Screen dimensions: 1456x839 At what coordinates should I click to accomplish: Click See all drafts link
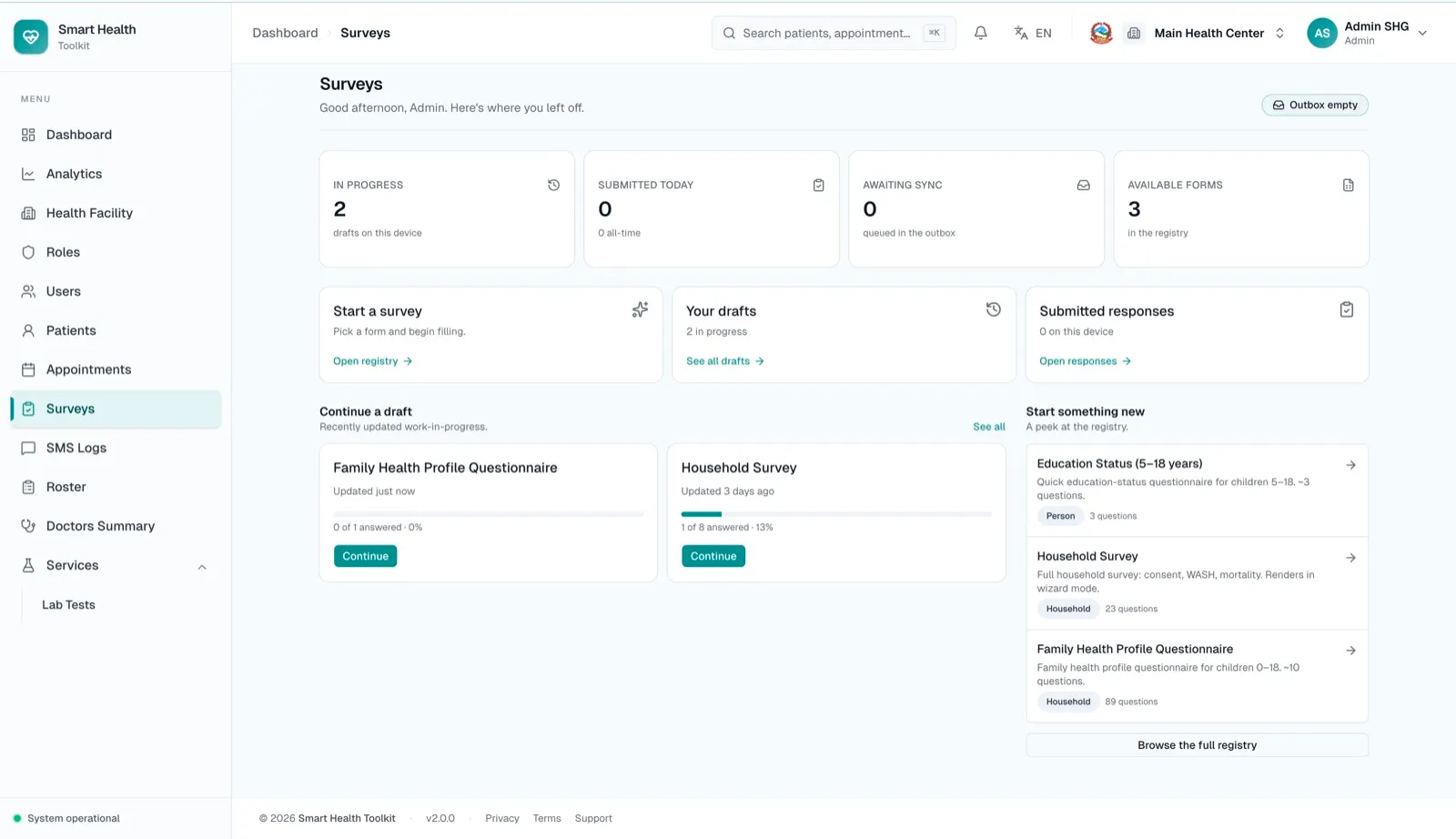(x=724, y=361)
